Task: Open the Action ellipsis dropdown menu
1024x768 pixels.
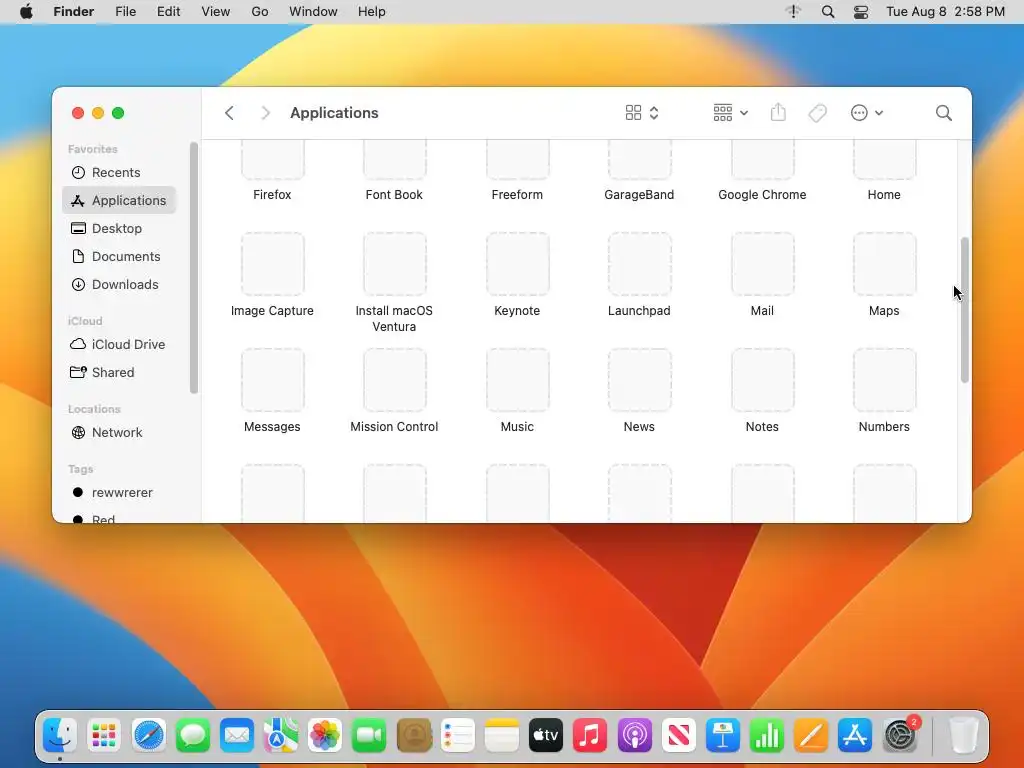Action: coord(867,113)
